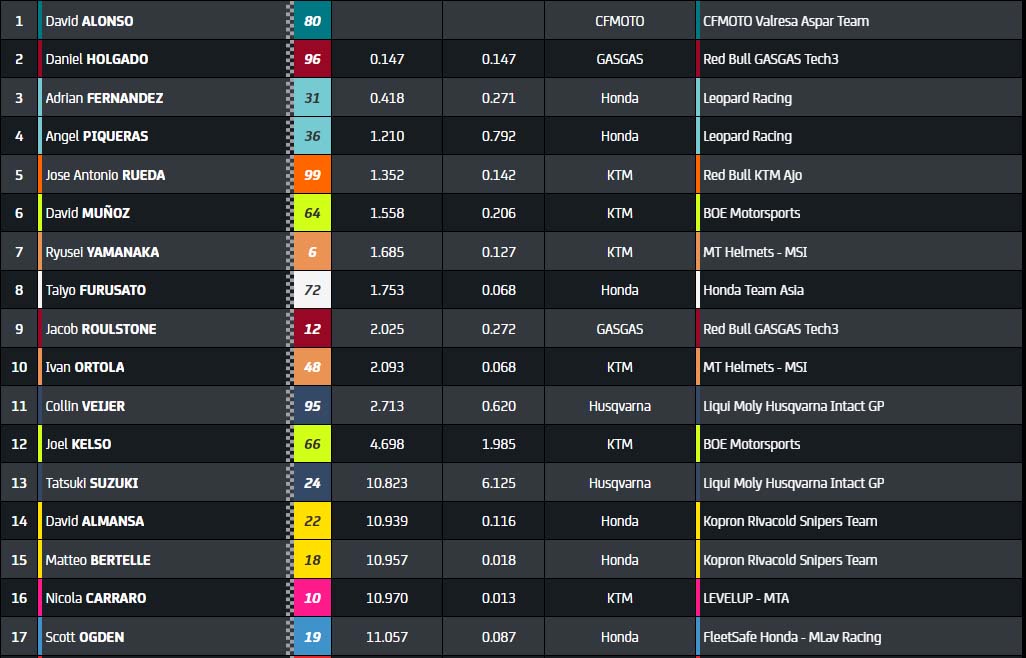
Task: Open Ivan ORTOLA's rider name
Action: [84, 367]
